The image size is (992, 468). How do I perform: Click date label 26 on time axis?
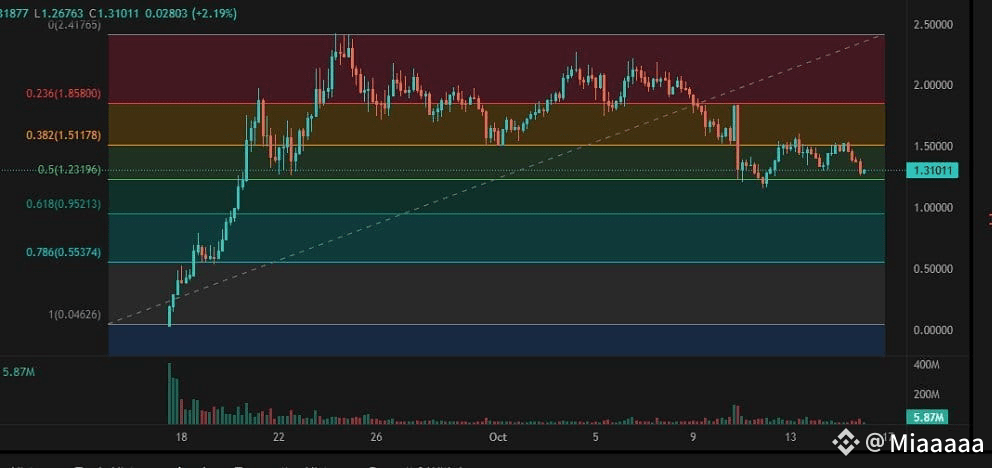(376, 437)
